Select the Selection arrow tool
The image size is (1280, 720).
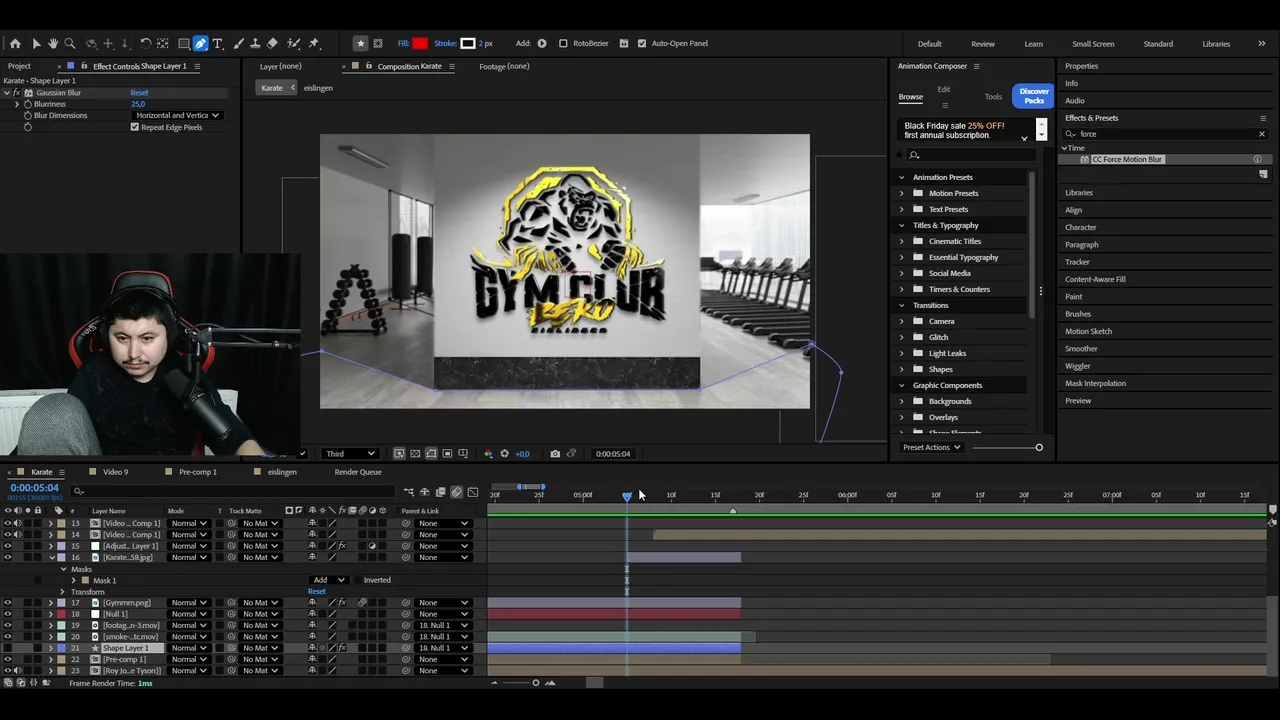pyautogui.click(x=36, y=44)
